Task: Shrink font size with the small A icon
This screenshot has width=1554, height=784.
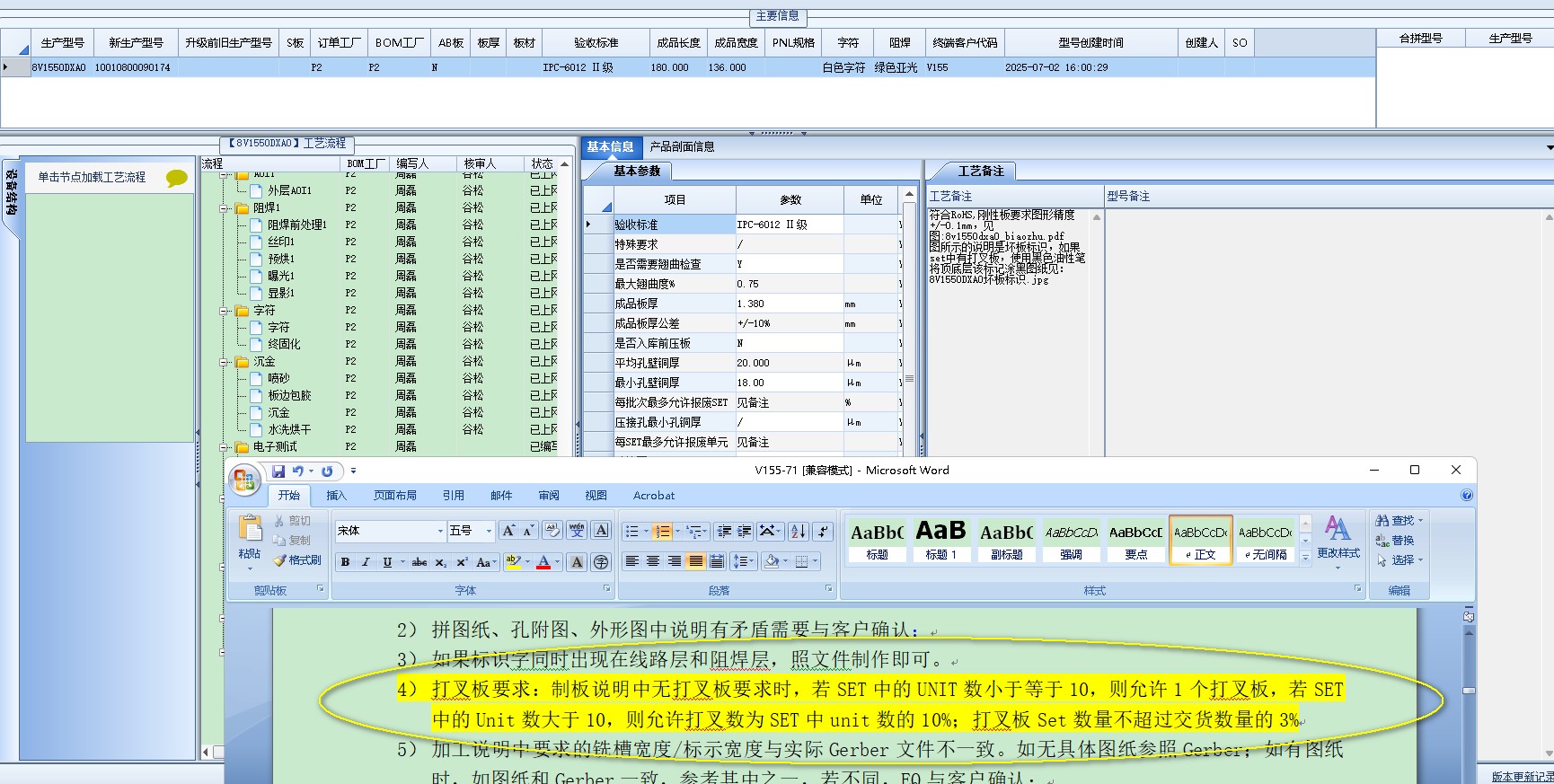Action: [x=528, y=531]
